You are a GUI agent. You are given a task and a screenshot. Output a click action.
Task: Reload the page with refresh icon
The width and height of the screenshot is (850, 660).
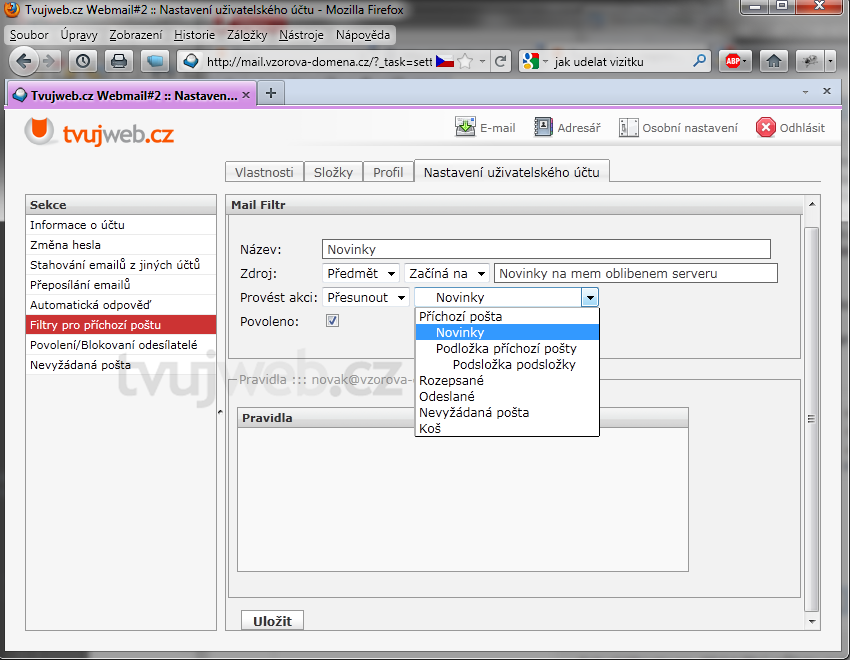(x=501, y=61)
